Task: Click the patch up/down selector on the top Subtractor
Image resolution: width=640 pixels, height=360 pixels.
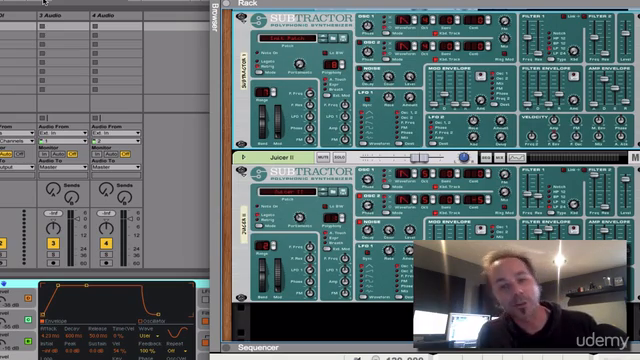Action: (323, 38)
